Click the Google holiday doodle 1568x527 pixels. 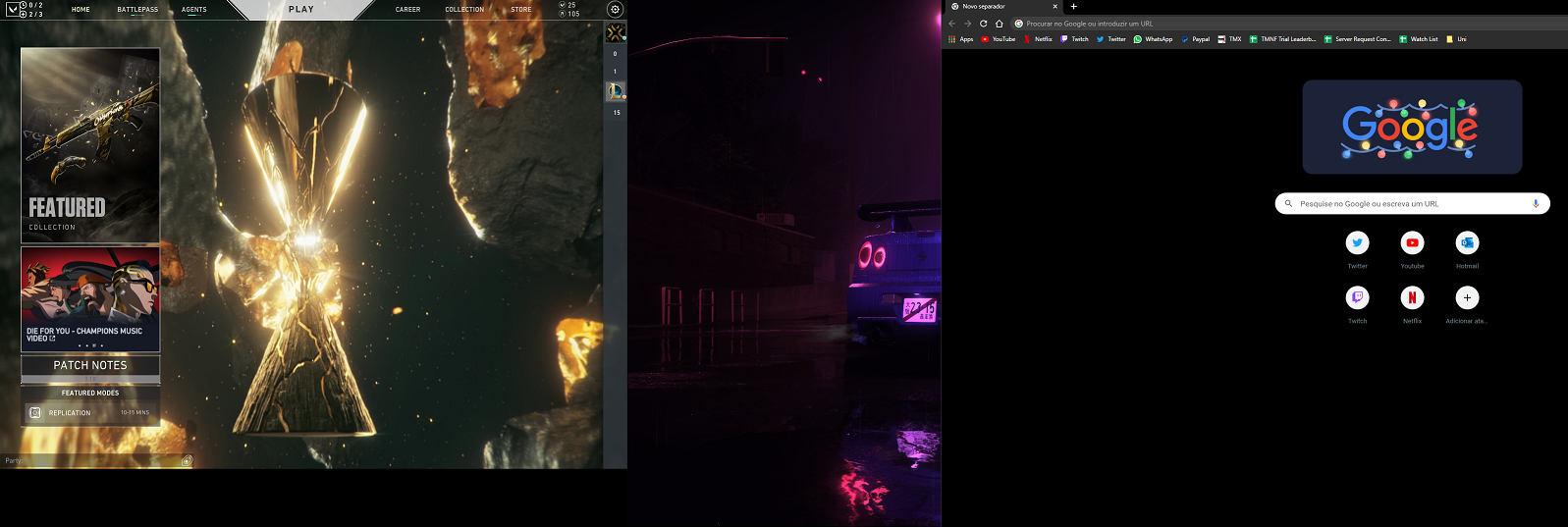[x=1412, y=128]
